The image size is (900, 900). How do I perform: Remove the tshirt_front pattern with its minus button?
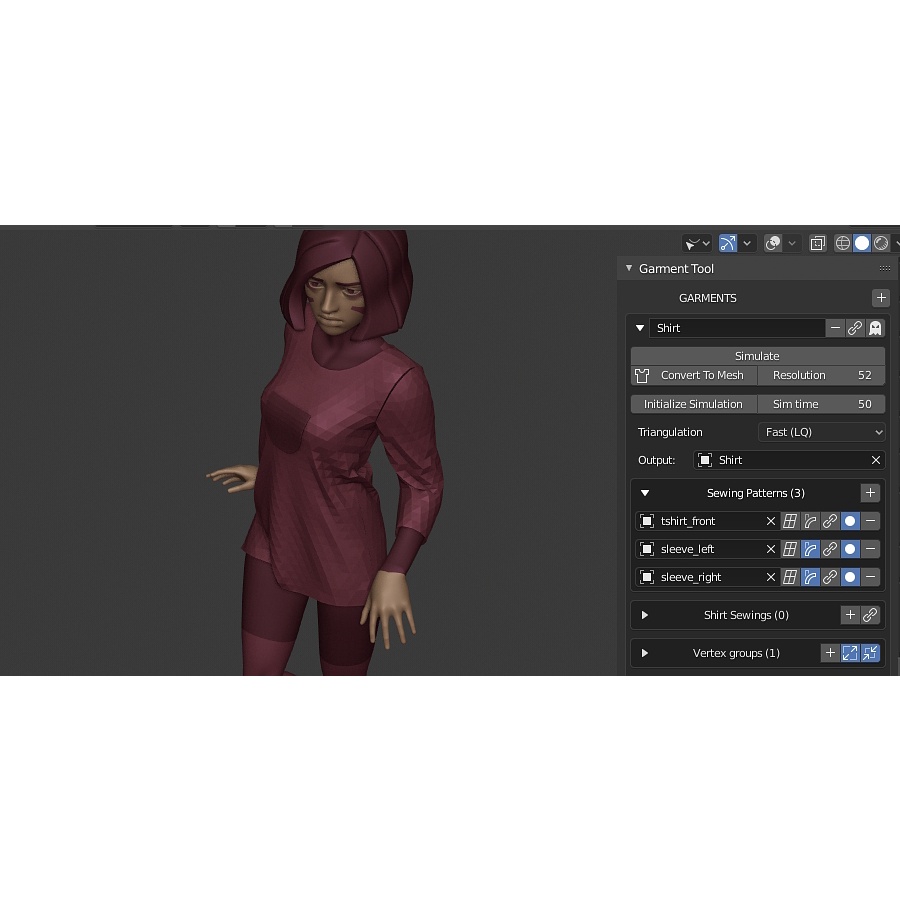pyautogui.click(x=870, y=521)
